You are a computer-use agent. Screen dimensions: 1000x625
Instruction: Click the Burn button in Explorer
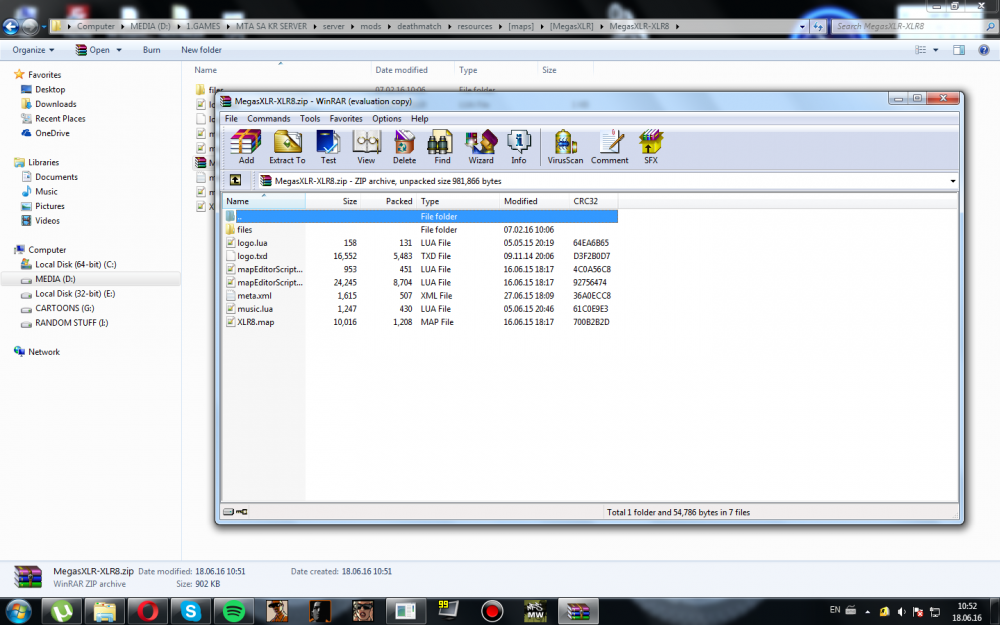coord(152,50)
